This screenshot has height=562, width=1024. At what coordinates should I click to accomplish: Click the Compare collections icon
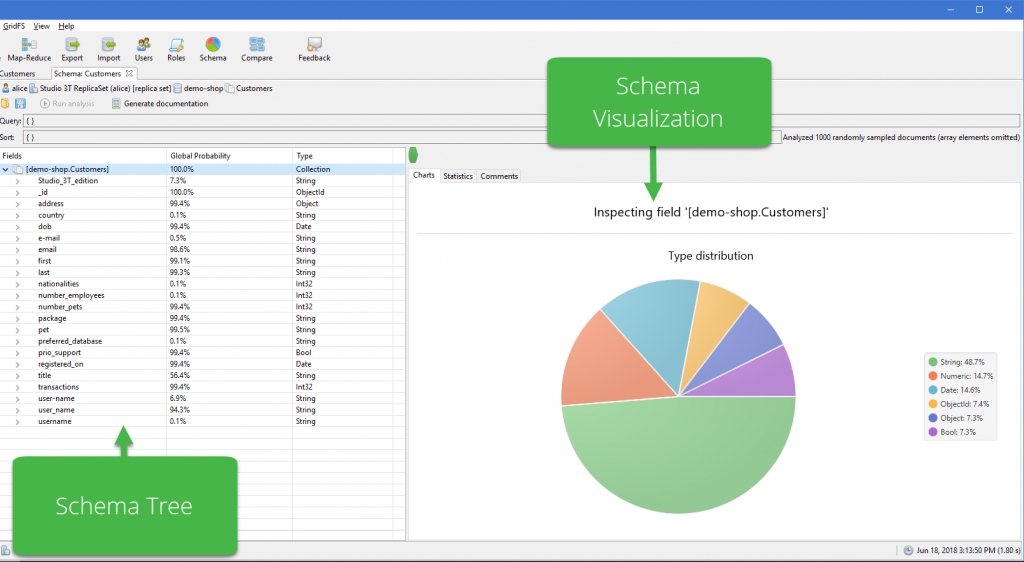(257, 46)
